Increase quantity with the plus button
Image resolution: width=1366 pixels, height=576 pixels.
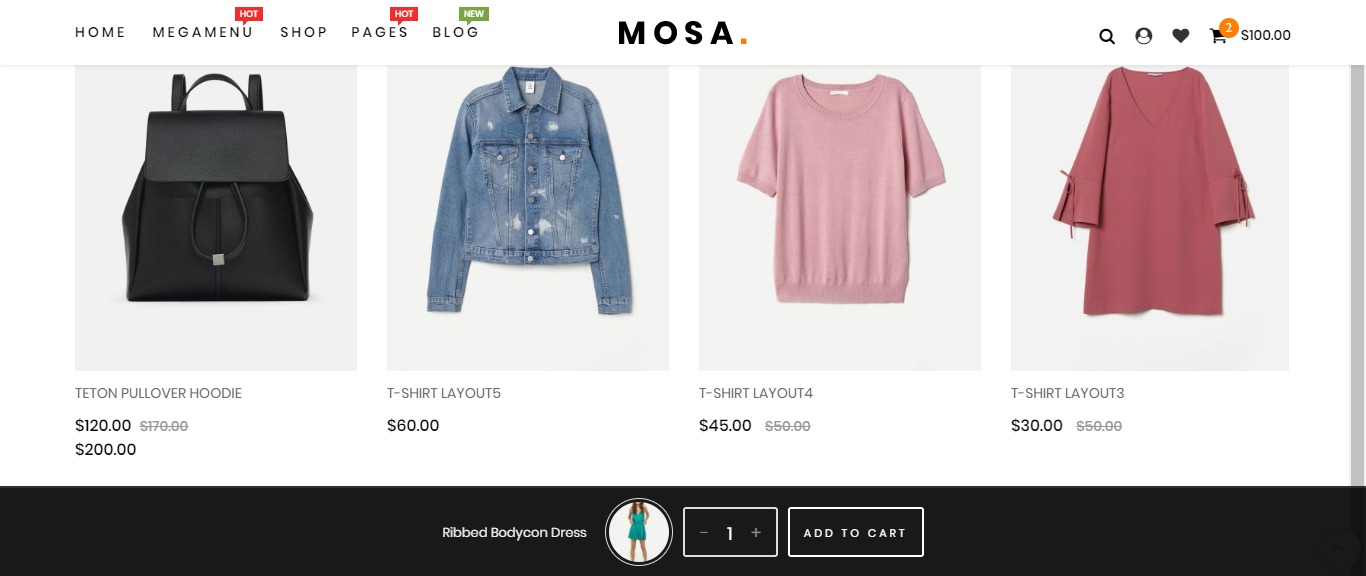[x=756, y=533]
